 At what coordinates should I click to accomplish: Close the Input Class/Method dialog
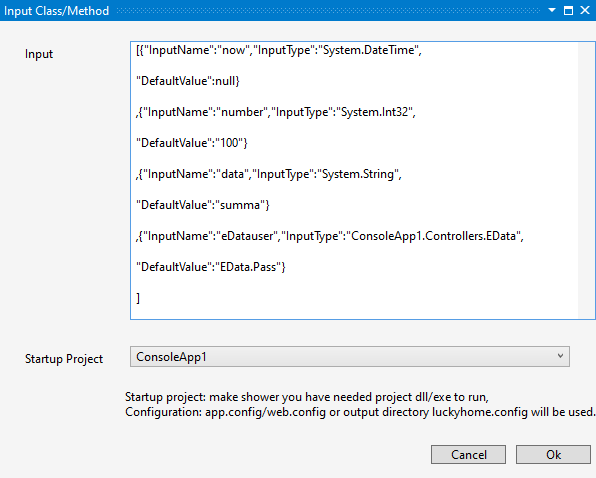pos(585,10)
